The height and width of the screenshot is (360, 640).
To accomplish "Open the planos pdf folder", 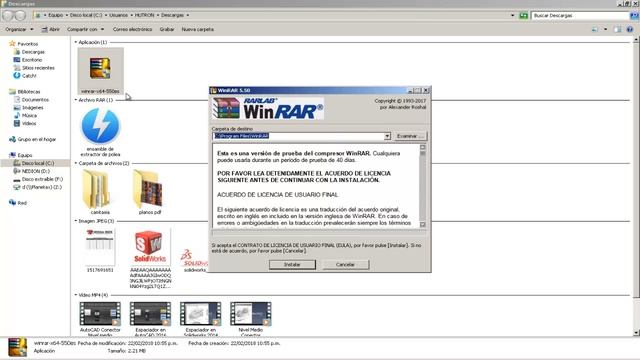I will coord(149,192).
